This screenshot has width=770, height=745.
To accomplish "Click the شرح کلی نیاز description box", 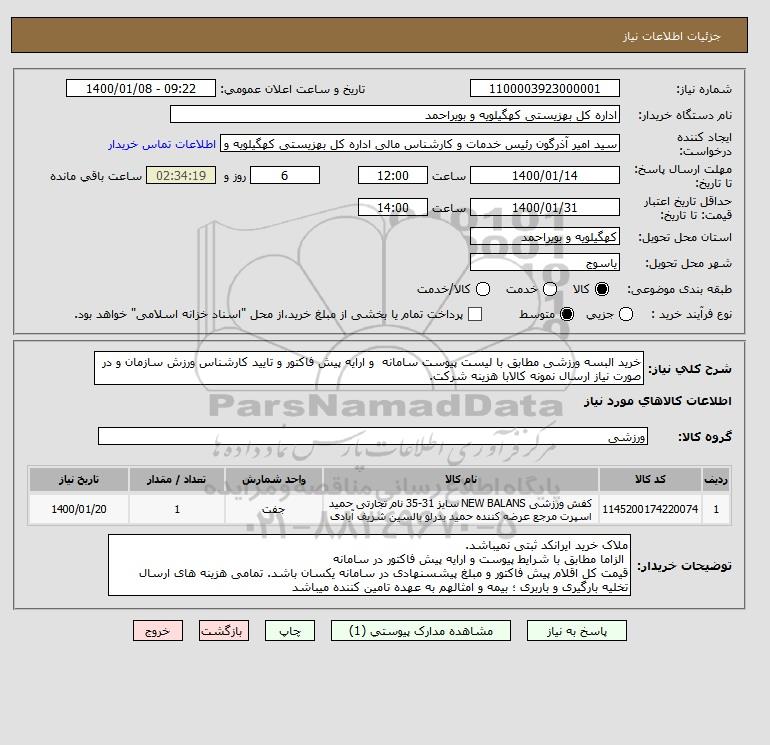I will 369,368.
